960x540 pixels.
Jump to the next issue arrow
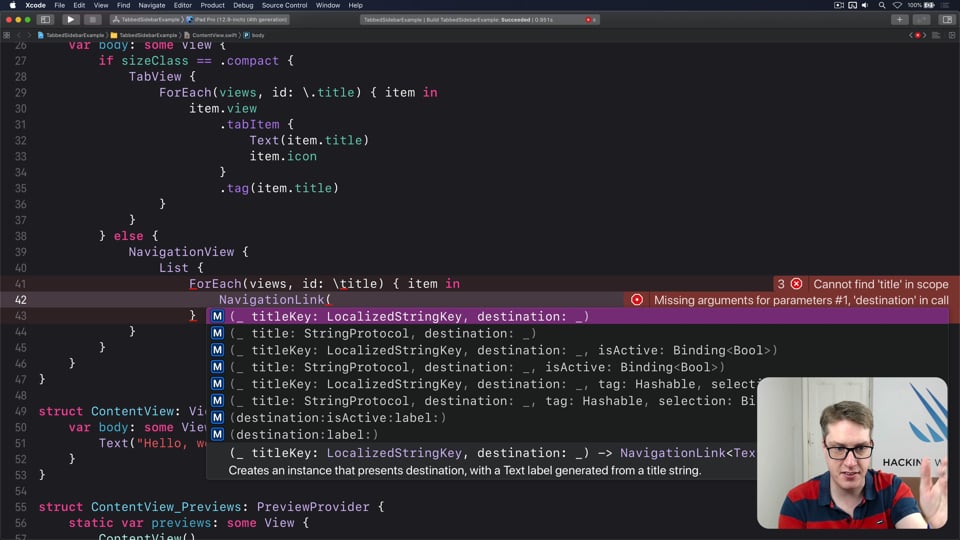pos(924,36)
